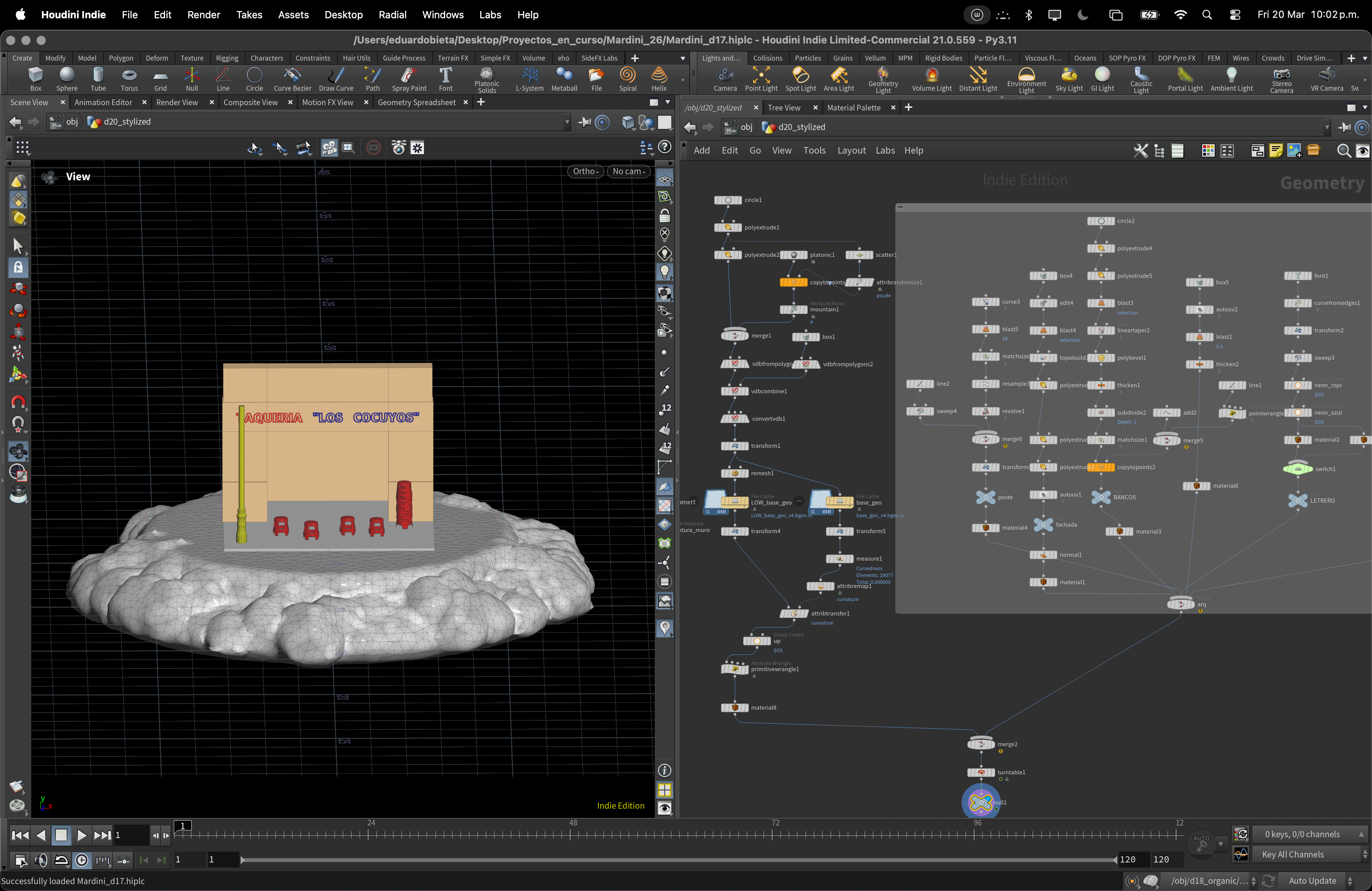This screenshot has width=1372, height=891.
Task: Click the Sky Light shelf icon
Action: click(x=1069, y=79)
